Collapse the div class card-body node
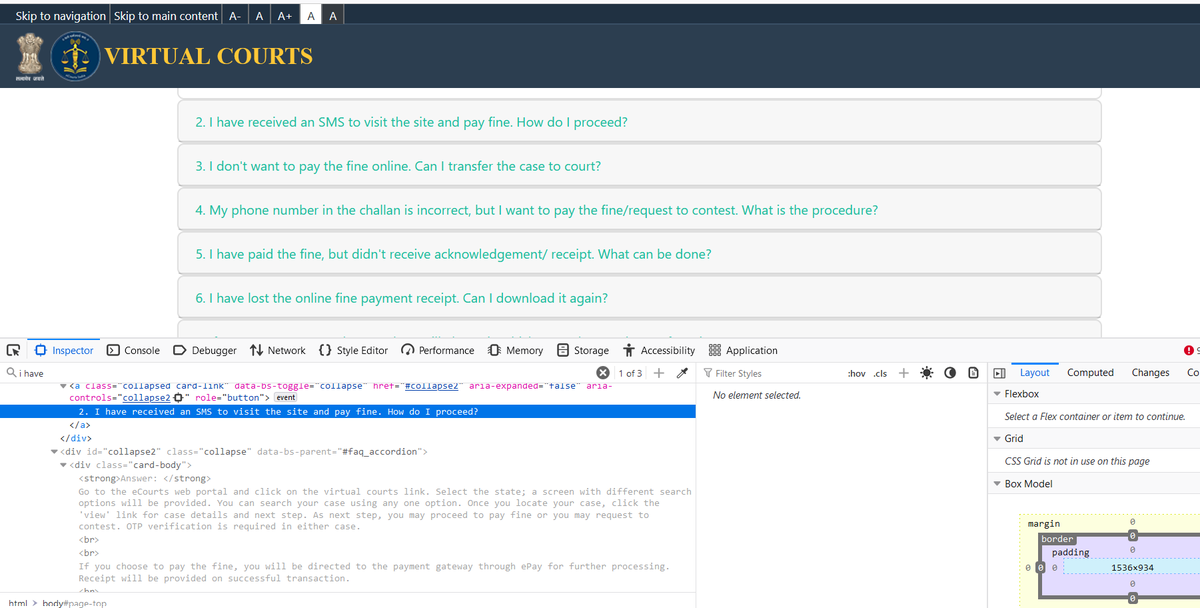Screen dimensions: 1200x608 [64, 464]
